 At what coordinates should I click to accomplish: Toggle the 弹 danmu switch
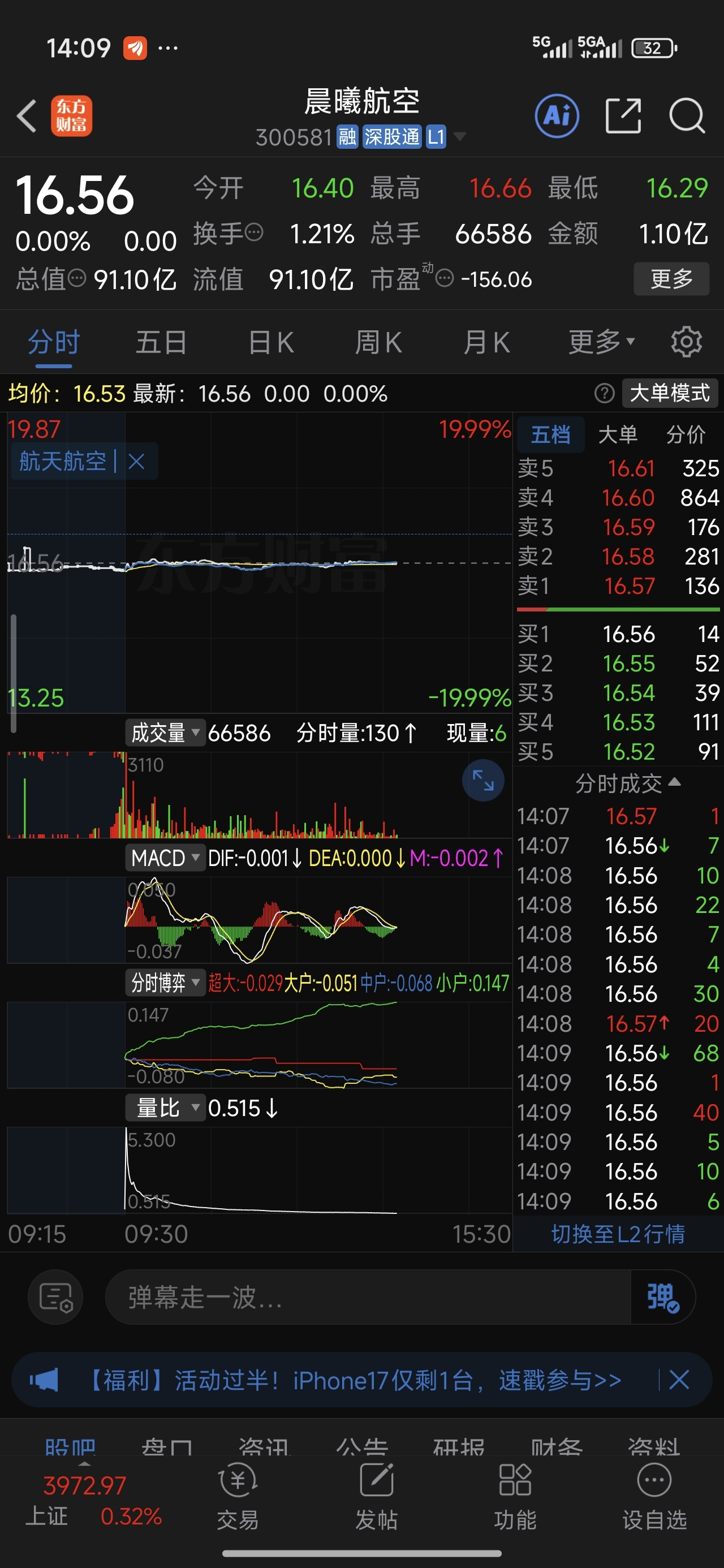tap(662, 1296)
